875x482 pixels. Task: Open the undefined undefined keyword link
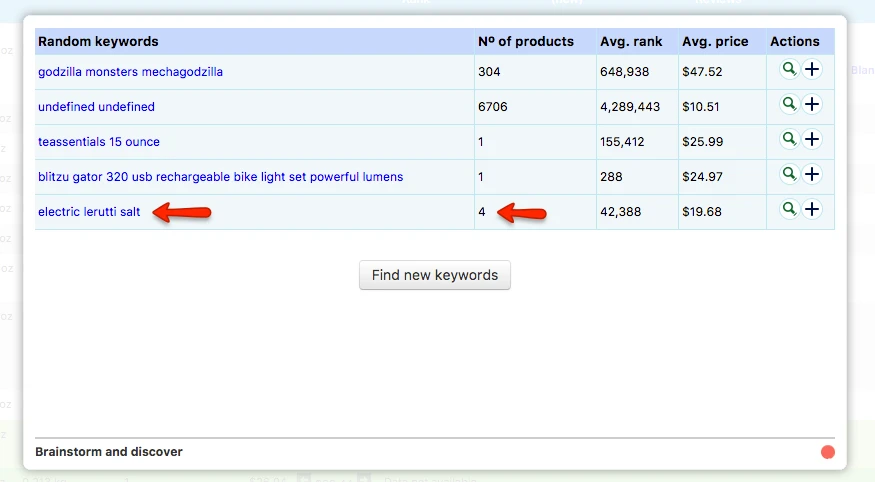click(96, 107)
